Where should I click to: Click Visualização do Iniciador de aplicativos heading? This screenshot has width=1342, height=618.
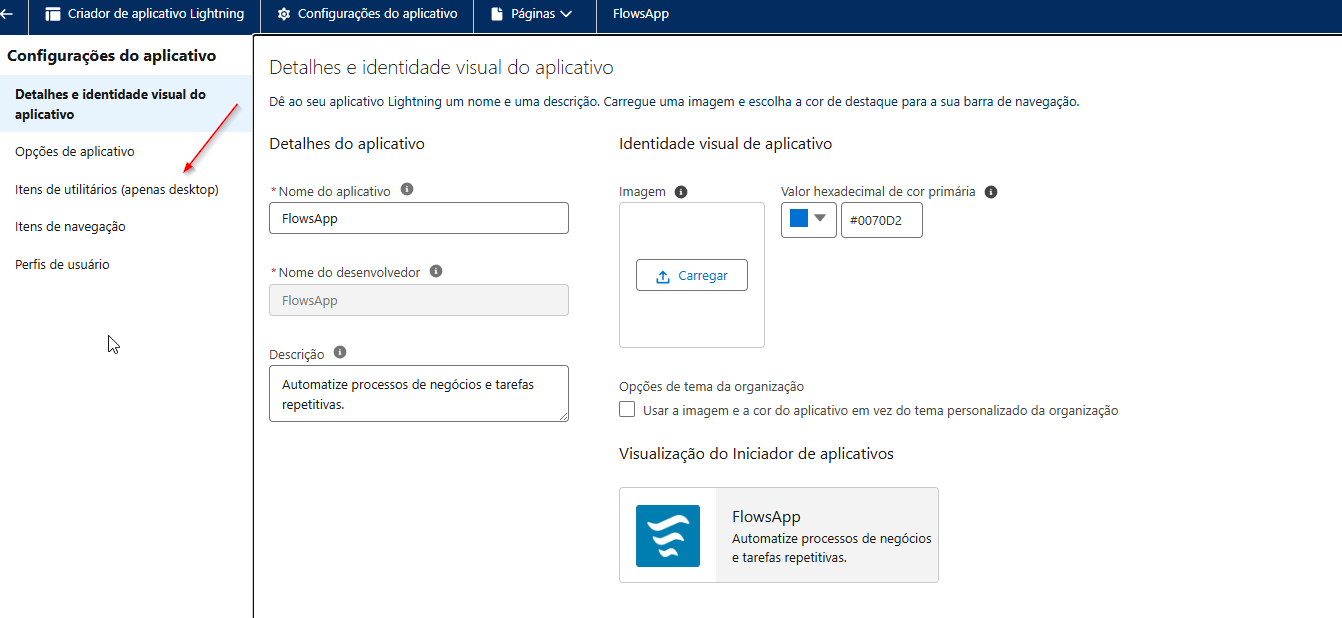coord(756,454)
